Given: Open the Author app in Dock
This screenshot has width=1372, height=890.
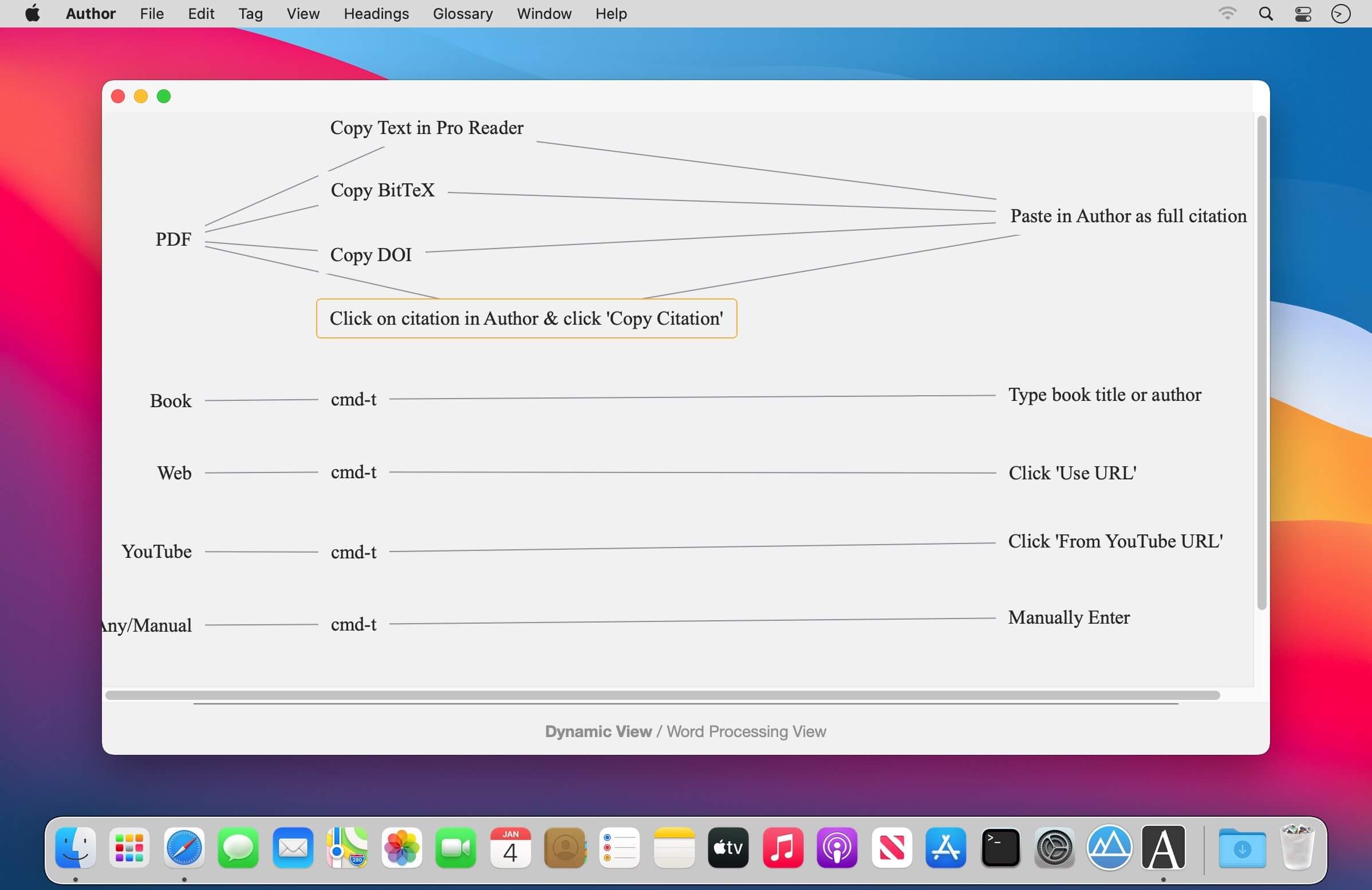Looking at the screenshot, I should (x=1163, y=848).
